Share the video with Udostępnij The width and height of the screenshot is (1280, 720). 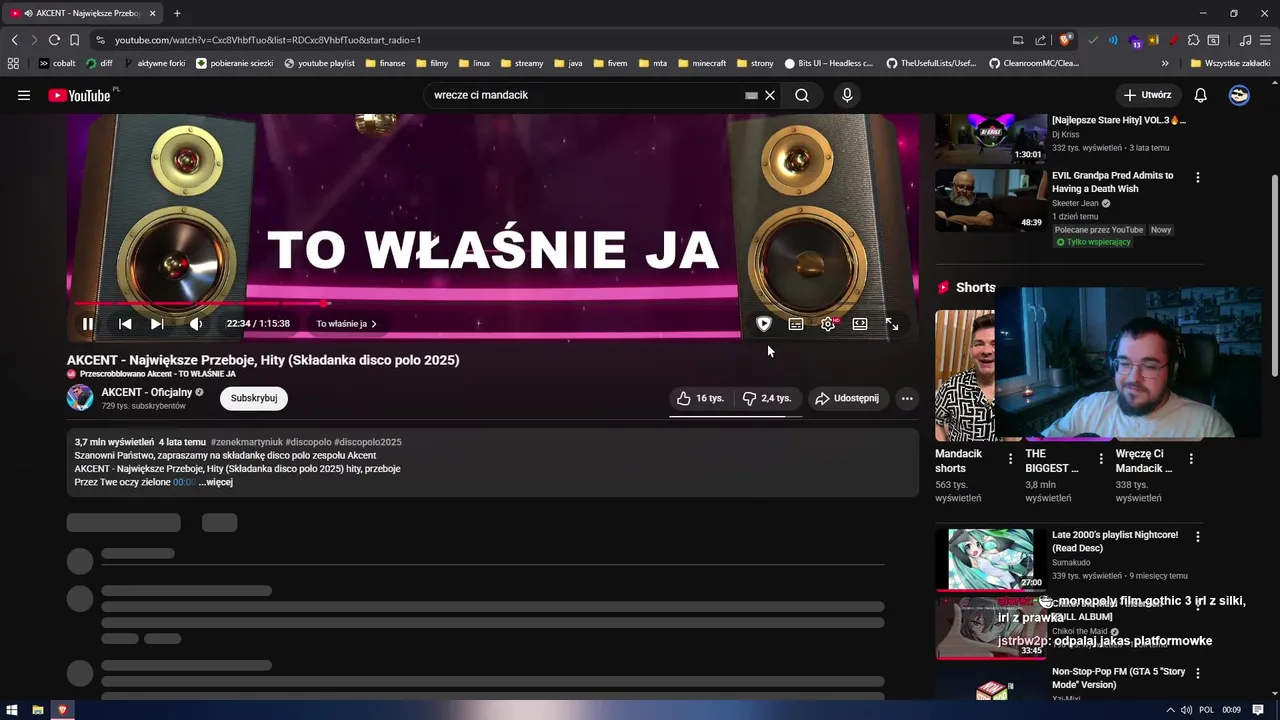(x=847, y=398)
